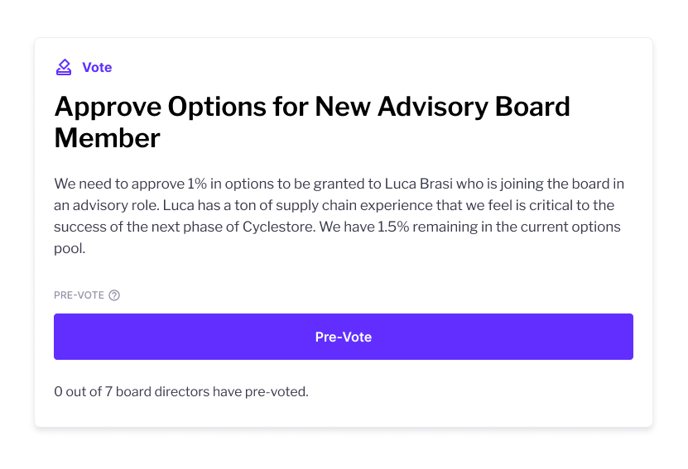Click "success of the next phase" in the description
The height and width of the screenshot is (469, 688).
pos(138,227)
